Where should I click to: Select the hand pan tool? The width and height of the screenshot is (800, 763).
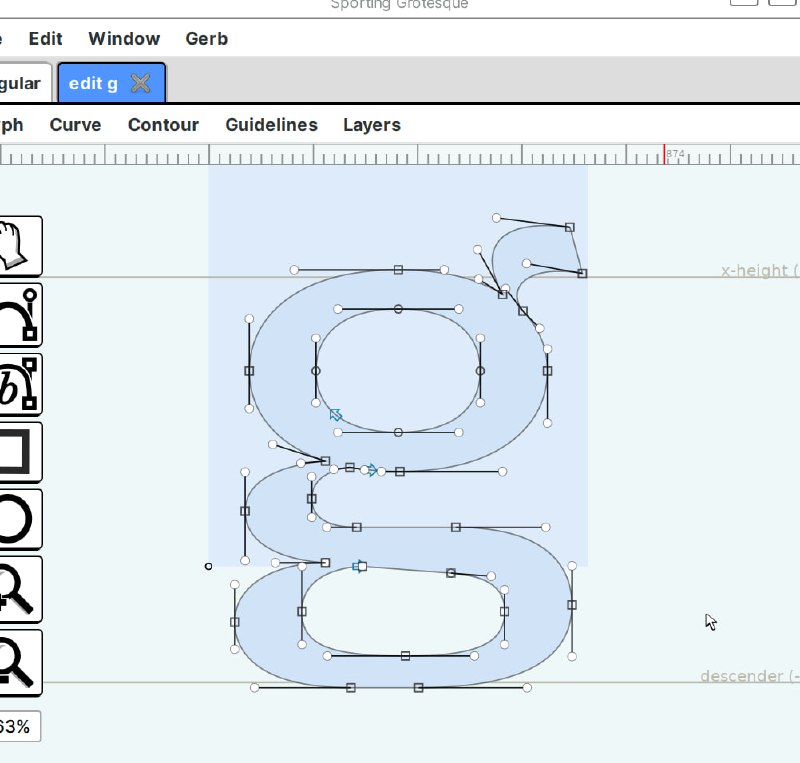point(17,245)
